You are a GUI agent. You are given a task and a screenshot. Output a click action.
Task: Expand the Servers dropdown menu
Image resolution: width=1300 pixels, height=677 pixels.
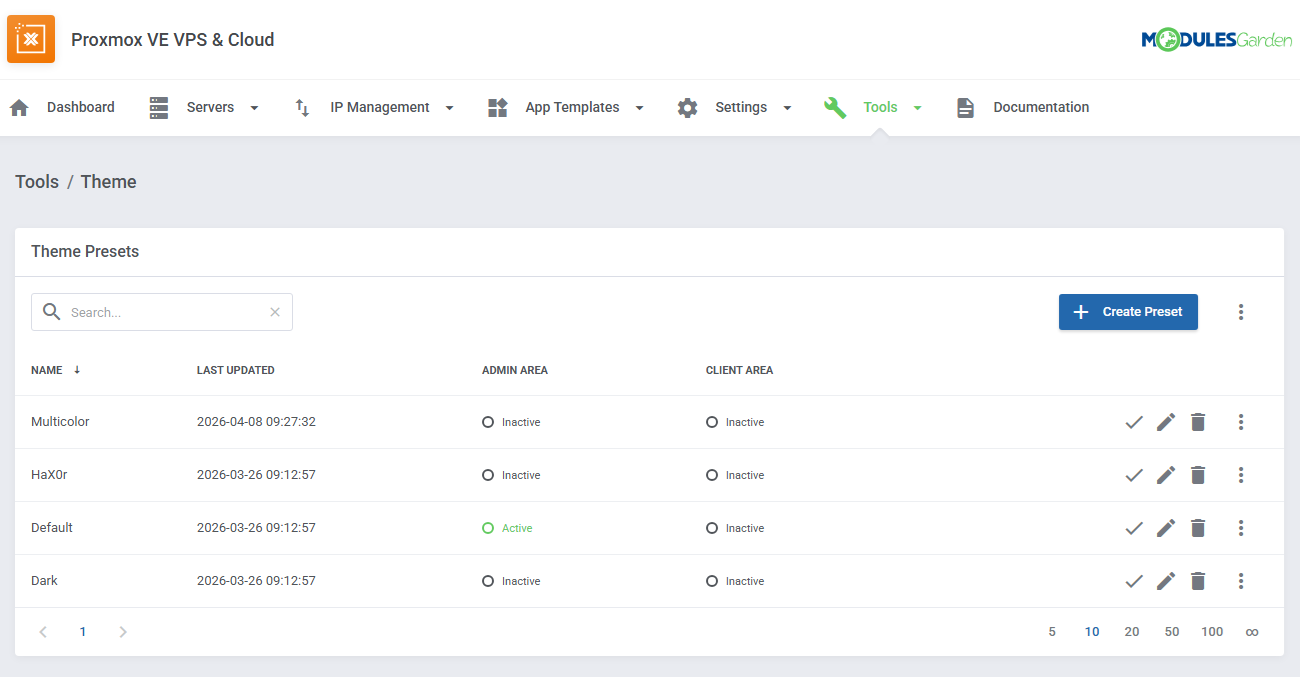tap(204, 107)
